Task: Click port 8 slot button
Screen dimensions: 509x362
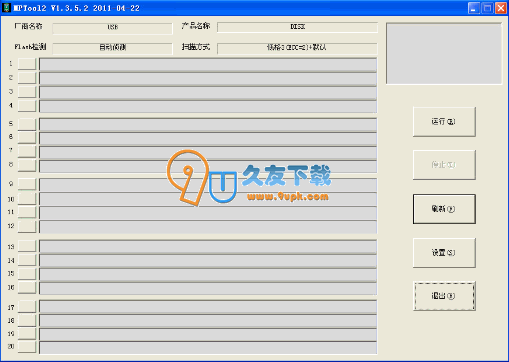Action: click(27, 165)
